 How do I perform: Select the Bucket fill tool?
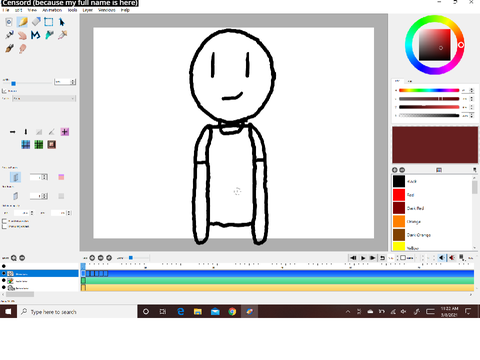click(x=49, y=35)
